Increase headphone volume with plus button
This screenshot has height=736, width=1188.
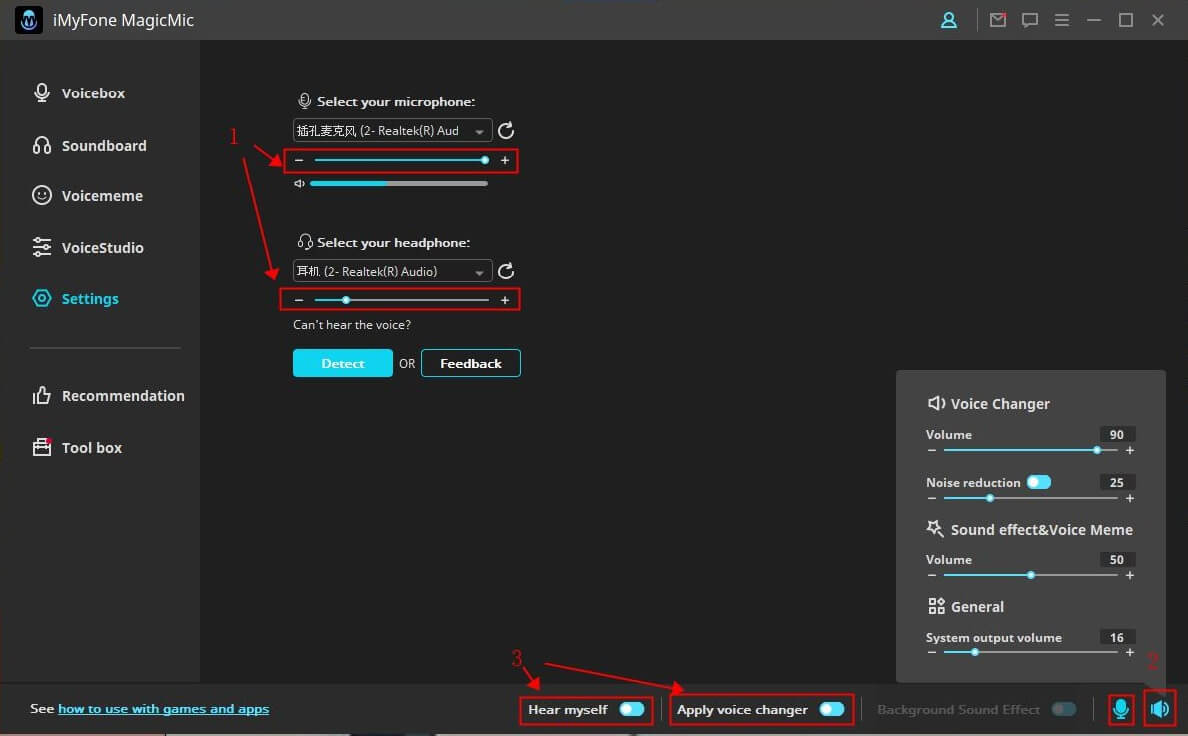pyautogui.click(x=505, y=300)
